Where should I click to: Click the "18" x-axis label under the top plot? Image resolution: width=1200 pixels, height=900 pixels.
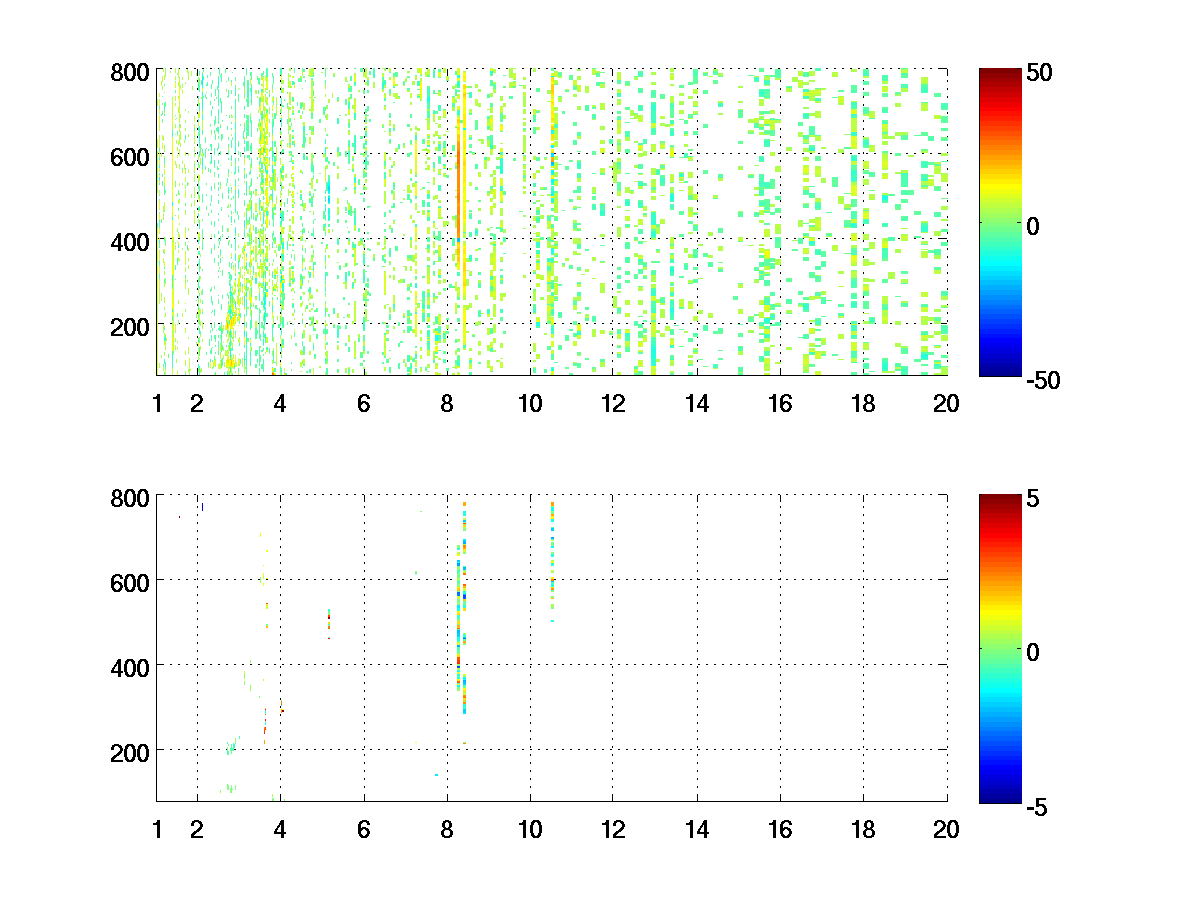click(x=863, y=404)
